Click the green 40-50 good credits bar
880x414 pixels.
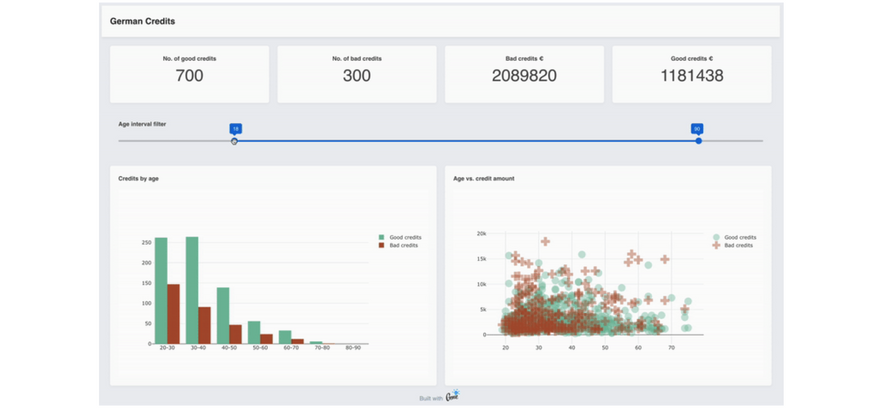(223, 315)
